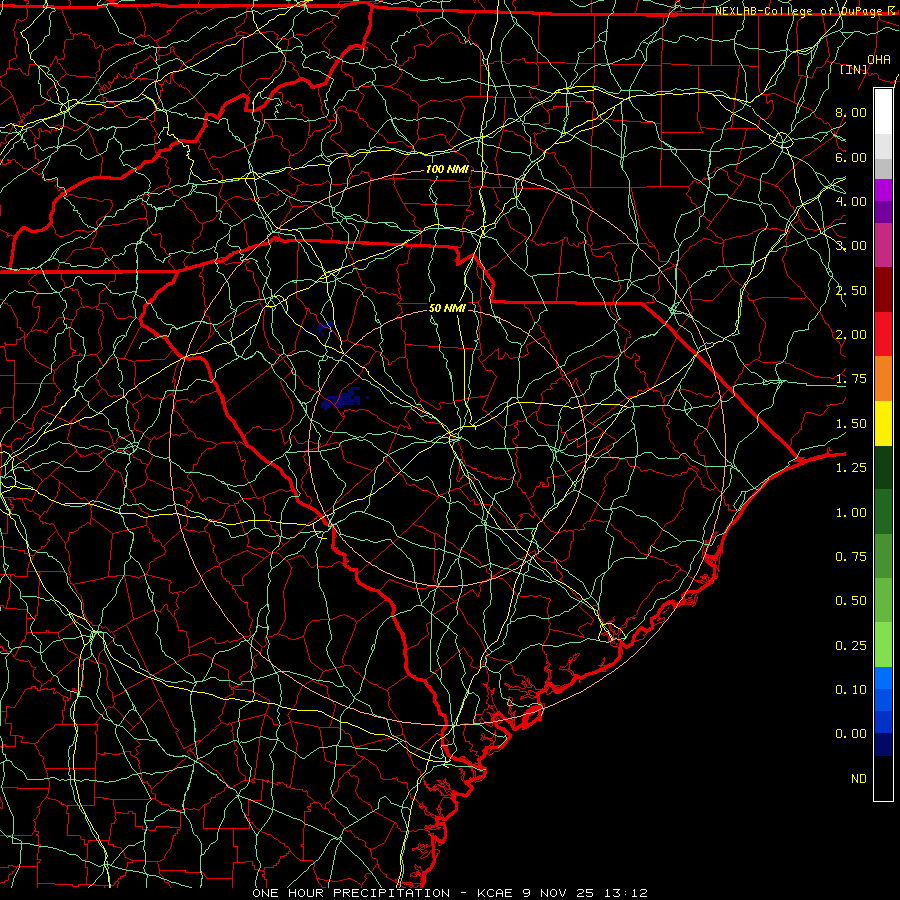
Task: Click the '1.00' legend value
Action: [851, 513]
